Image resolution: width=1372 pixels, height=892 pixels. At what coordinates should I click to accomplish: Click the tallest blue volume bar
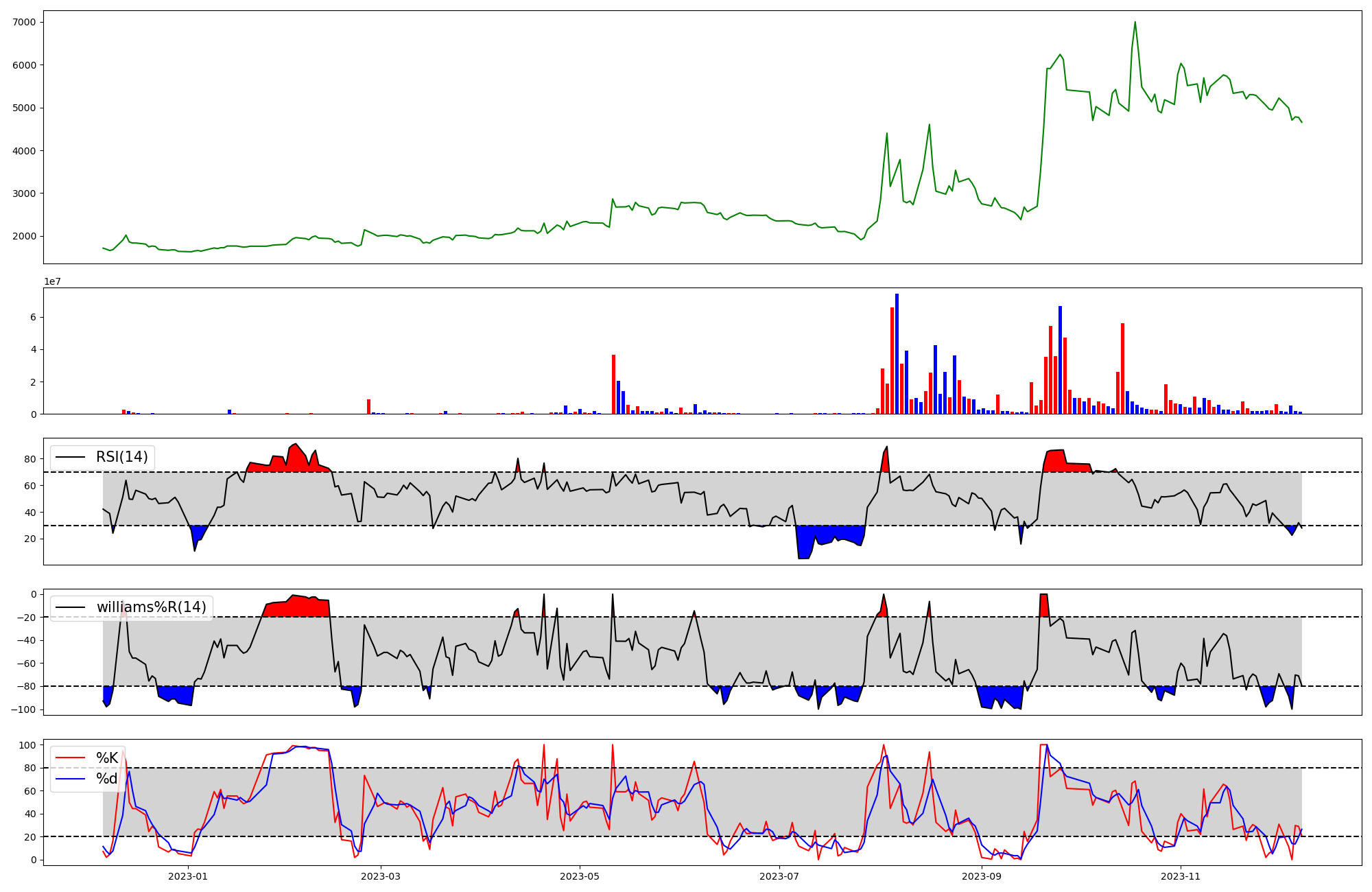pos(897,353)
